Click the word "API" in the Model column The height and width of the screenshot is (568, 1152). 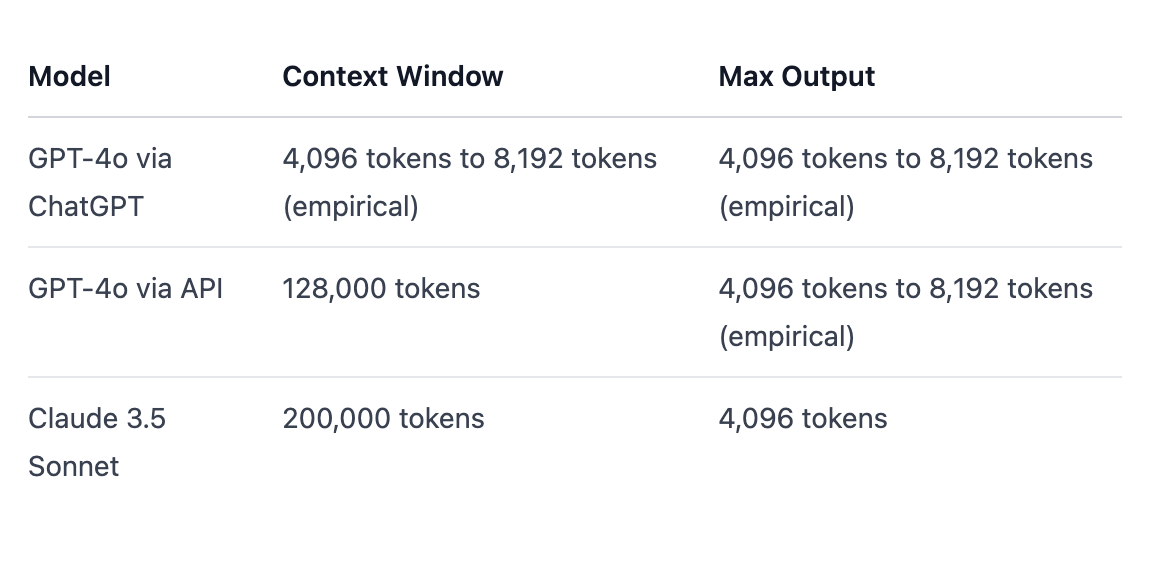click(201, 289)
